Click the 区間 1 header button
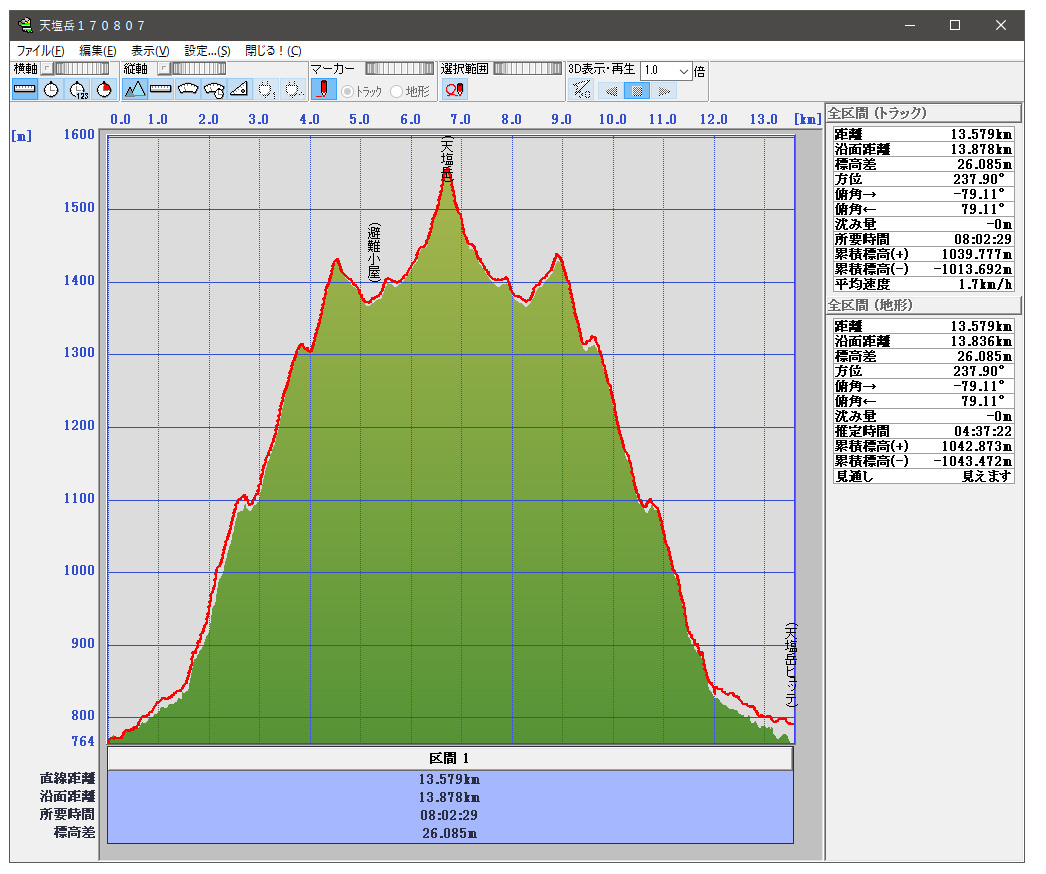The image size is (1046, 874). 450,758
